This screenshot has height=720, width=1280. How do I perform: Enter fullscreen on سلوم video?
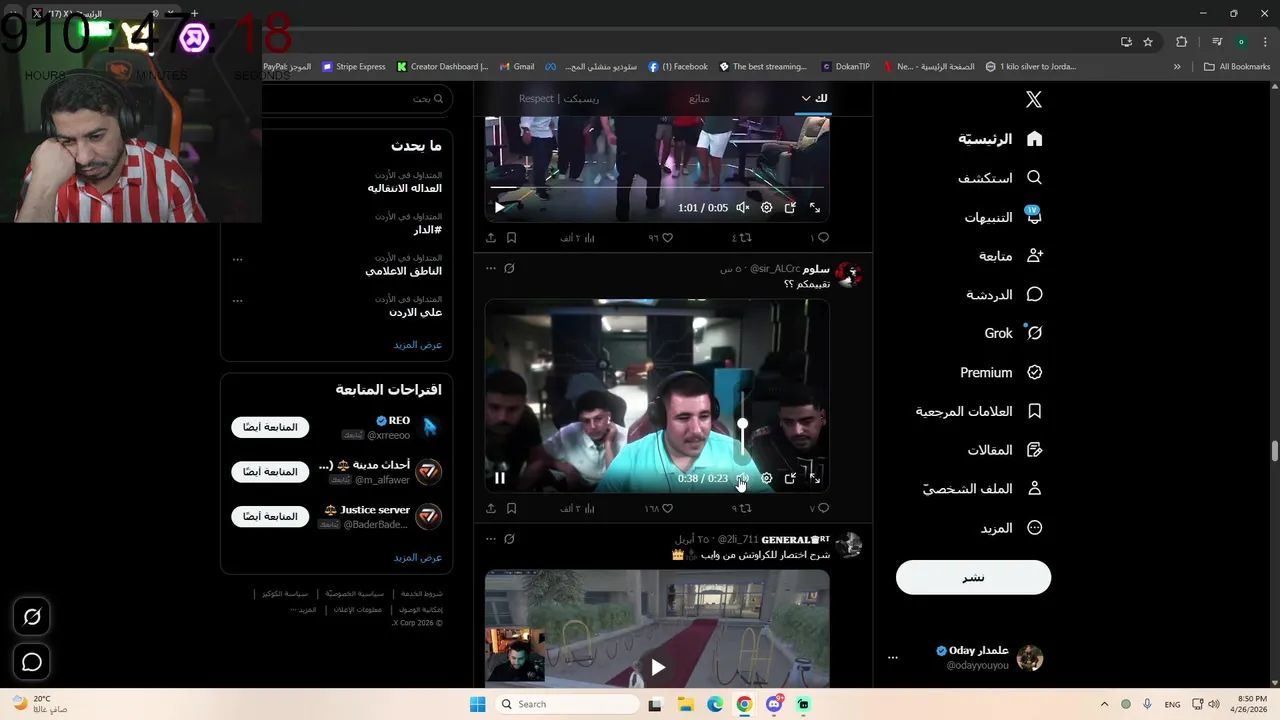[815, 478]
